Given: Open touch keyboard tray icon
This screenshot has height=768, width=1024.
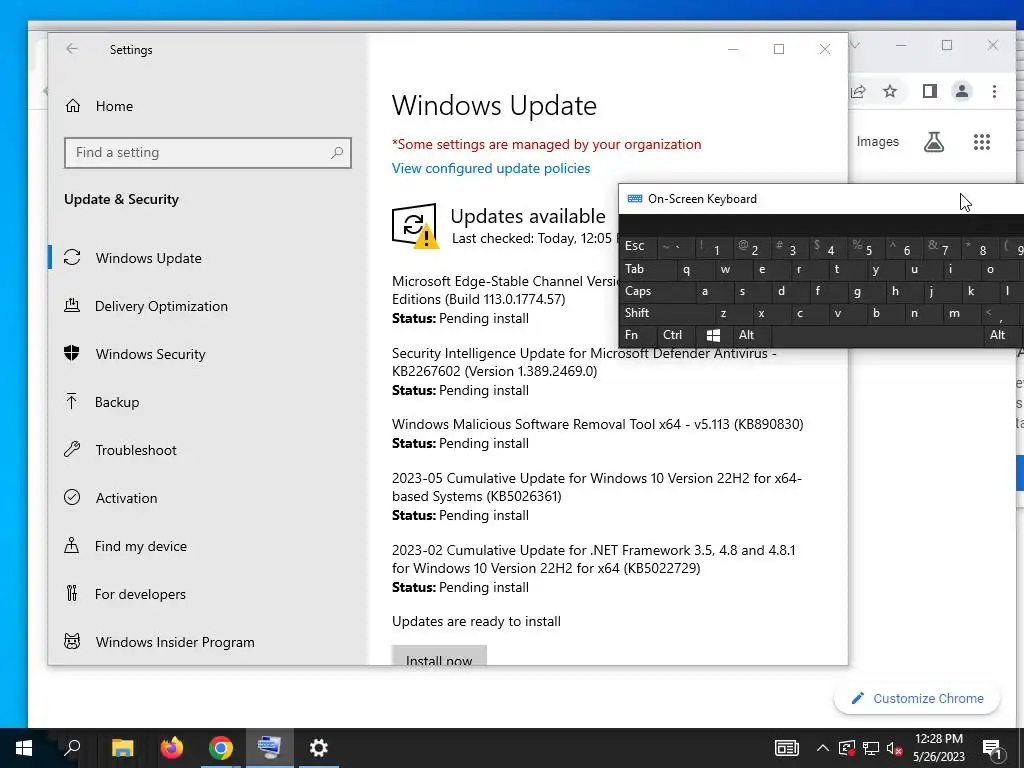Looking at the screenshot, I should click(786, 748).
